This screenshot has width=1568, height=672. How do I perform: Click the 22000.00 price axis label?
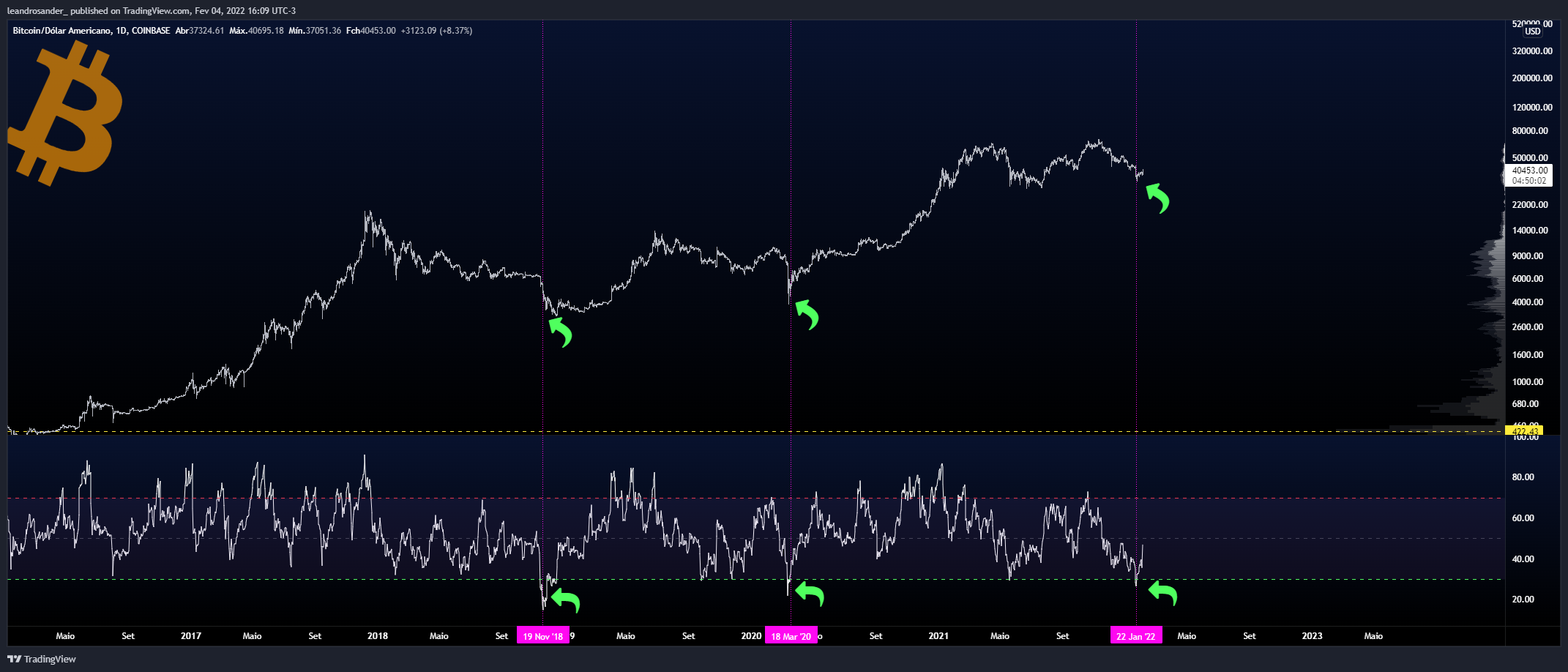coord(1530,205)
